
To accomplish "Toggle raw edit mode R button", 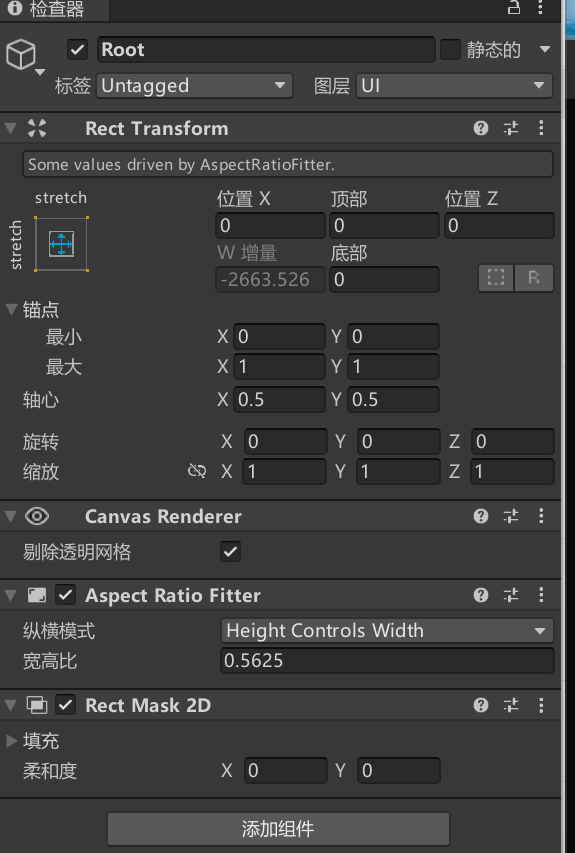I will pyautogui.click(x=534, y=278).
